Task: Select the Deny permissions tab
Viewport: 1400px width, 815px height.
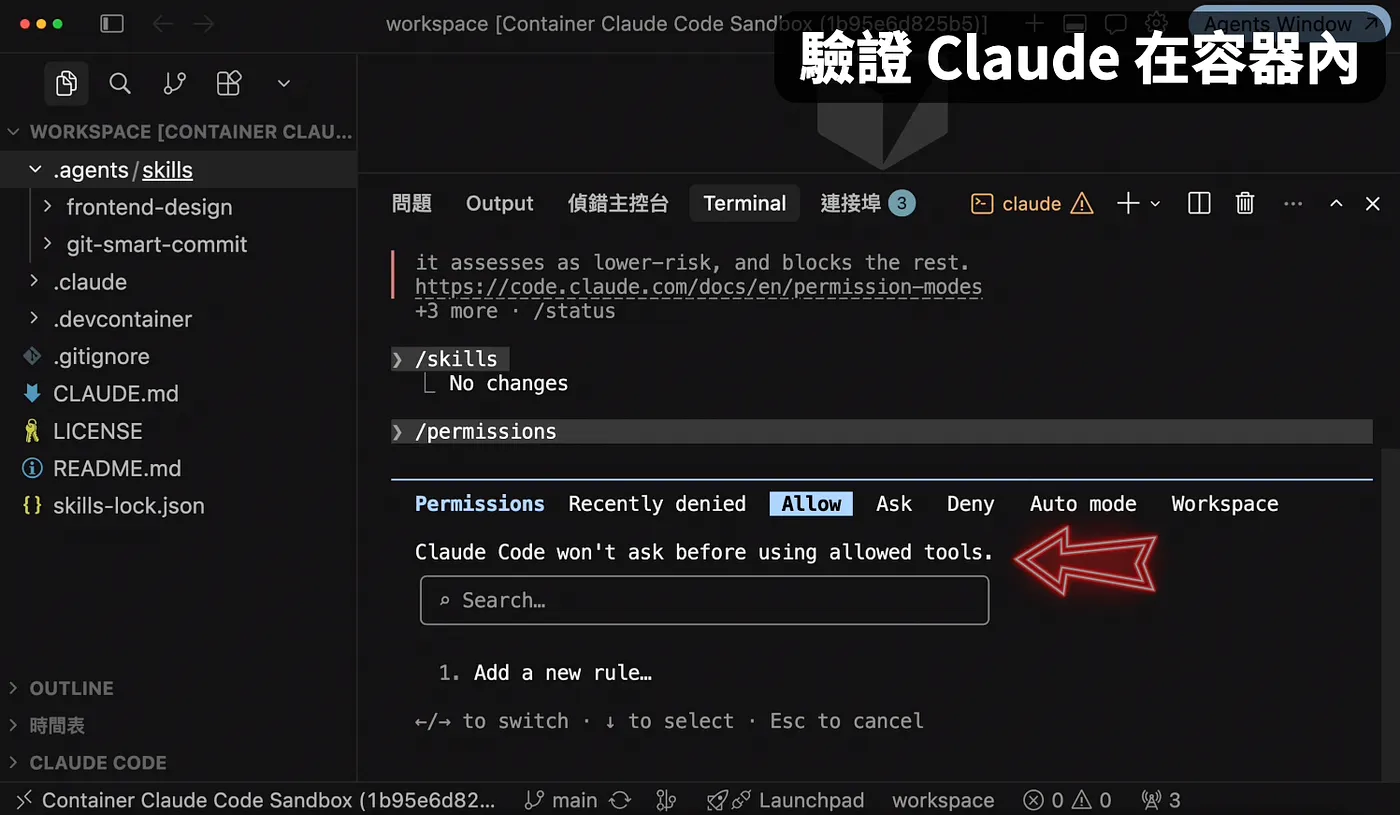Action: click(971, 504)
